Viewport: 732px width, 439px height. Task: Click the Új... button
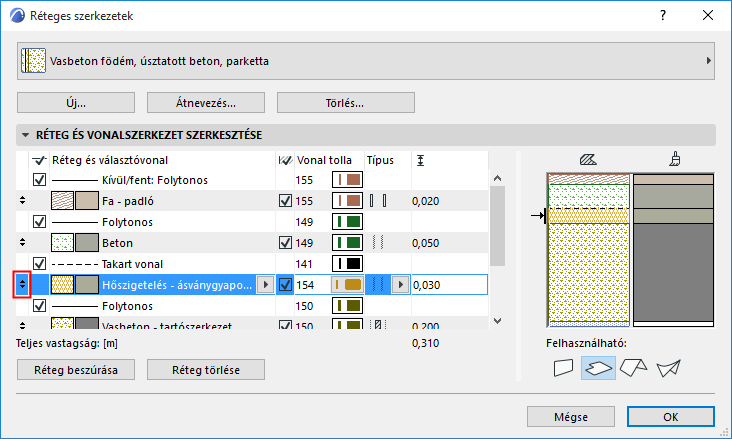[76, 103]
